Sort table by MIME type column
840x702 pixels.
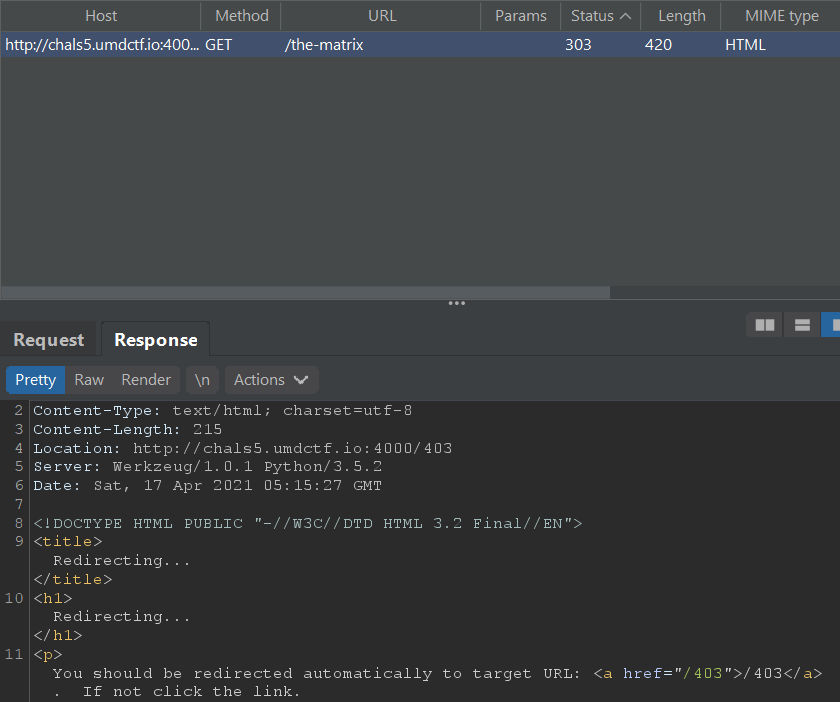[782, 16]
